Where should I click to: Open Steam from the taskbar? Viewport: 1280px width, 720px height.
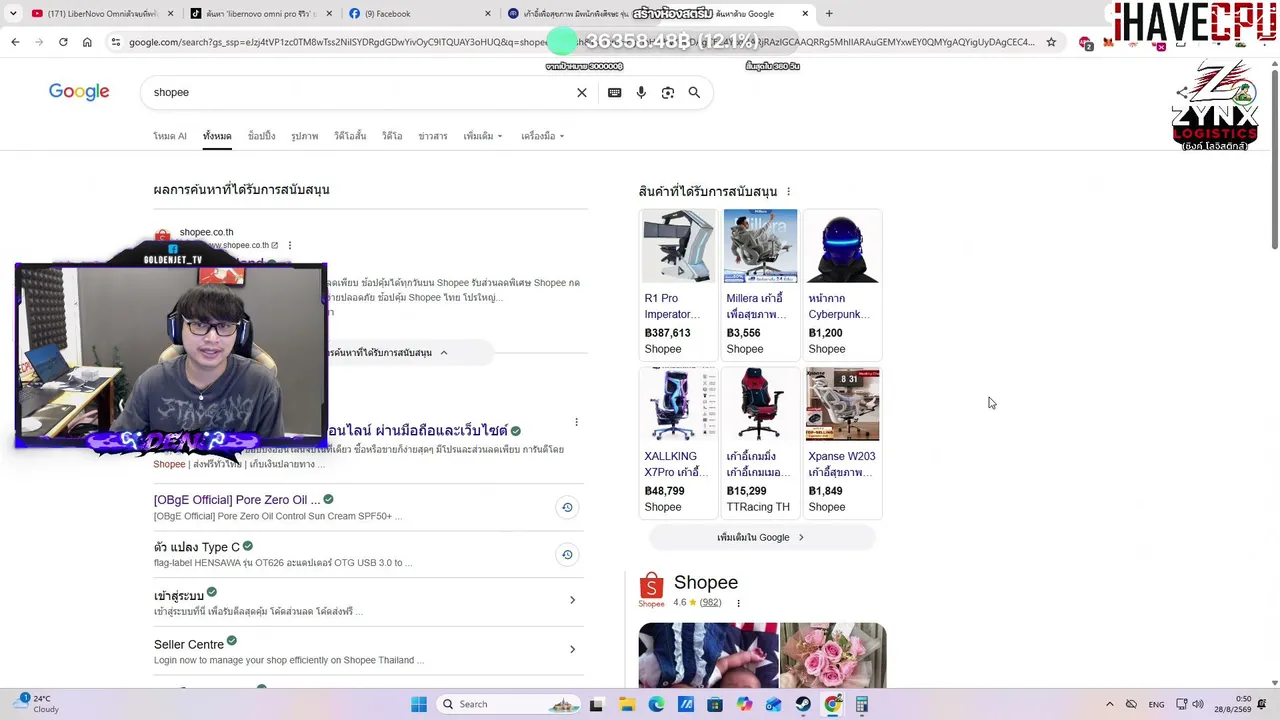[803, 704]
